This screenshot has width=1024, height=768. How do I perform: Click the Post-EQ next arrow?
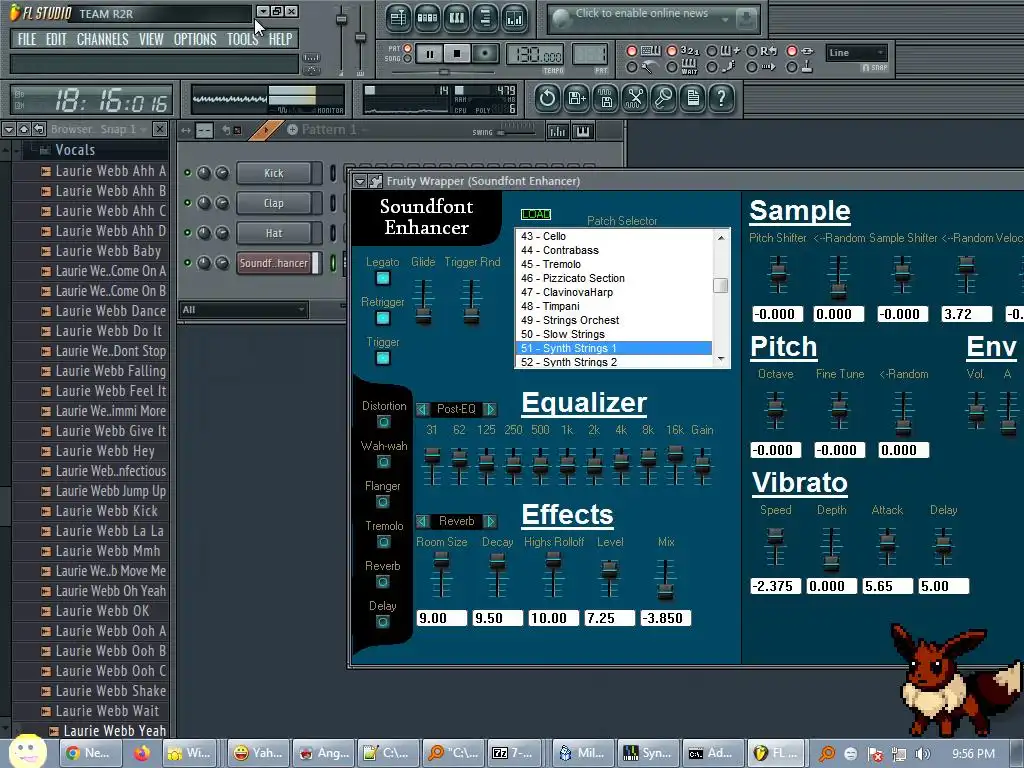coord(490,409)
